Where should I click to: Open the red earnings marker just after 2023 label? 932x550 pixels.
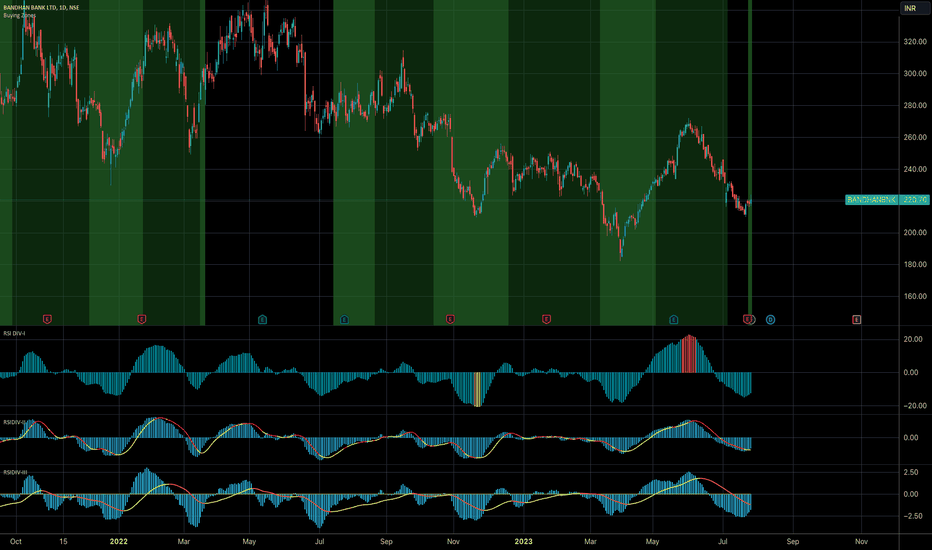546,320
